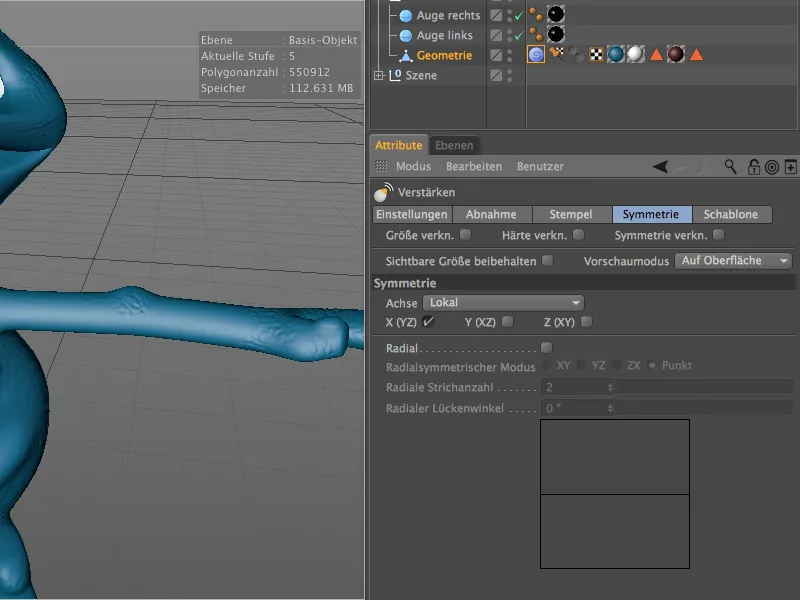The height and width of the screenshot is (600, 800).
Task: Toggle visibility dots for Auge rechts
Action: point(509,15)
